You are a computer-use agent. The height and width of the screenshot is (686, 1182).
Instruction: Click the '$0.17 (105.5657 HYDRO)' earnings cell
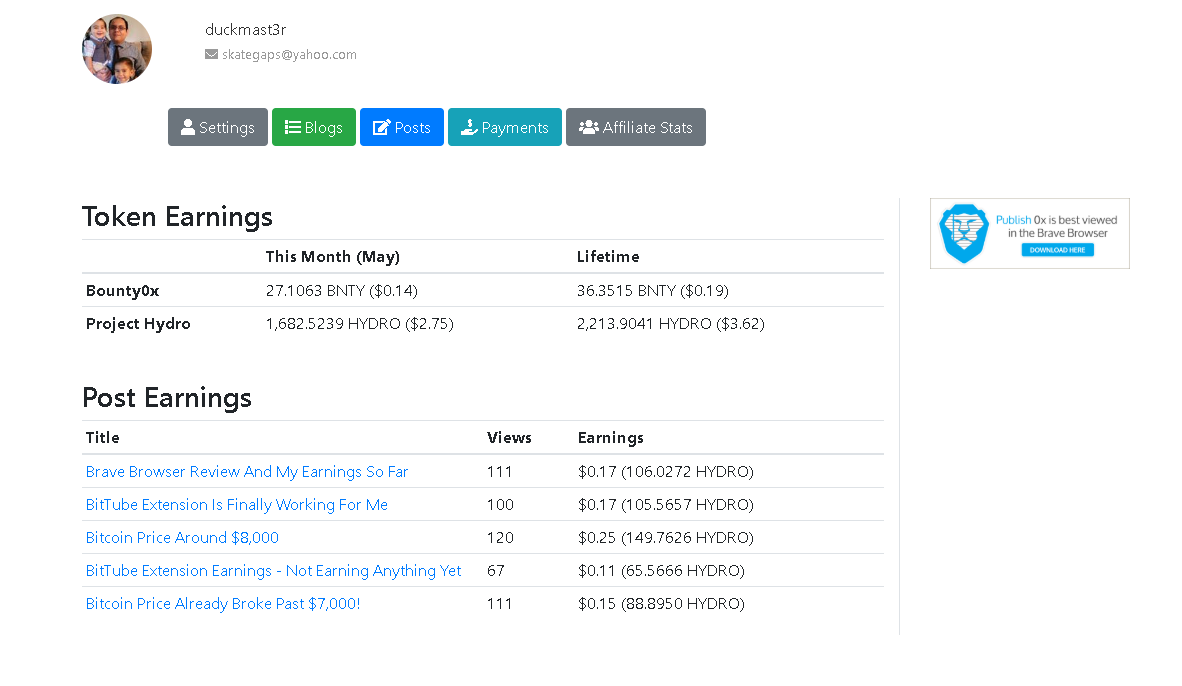pyautogui.click(x=666, y=505)
